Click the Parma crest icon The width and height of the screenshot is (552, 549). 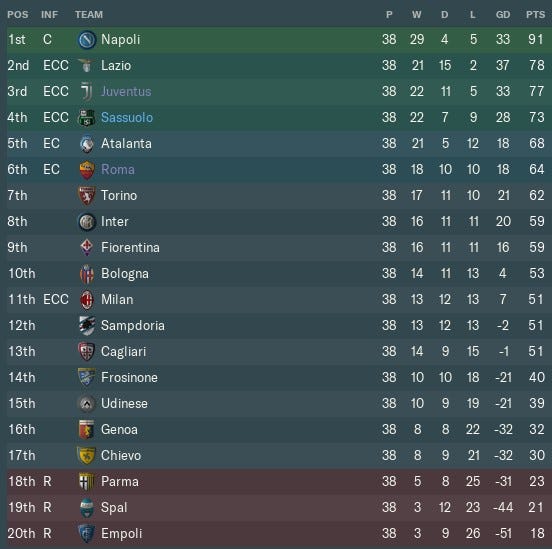(x=86, y=482)
